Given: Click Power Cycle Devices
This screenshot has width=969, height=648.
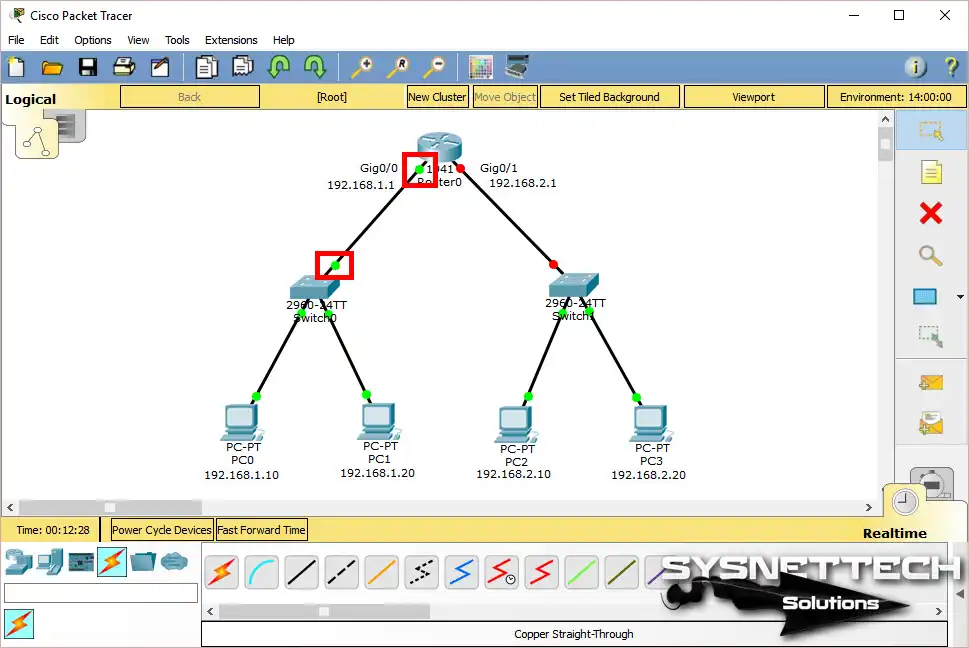Looking at the screenshot, I should pos(162,530).
